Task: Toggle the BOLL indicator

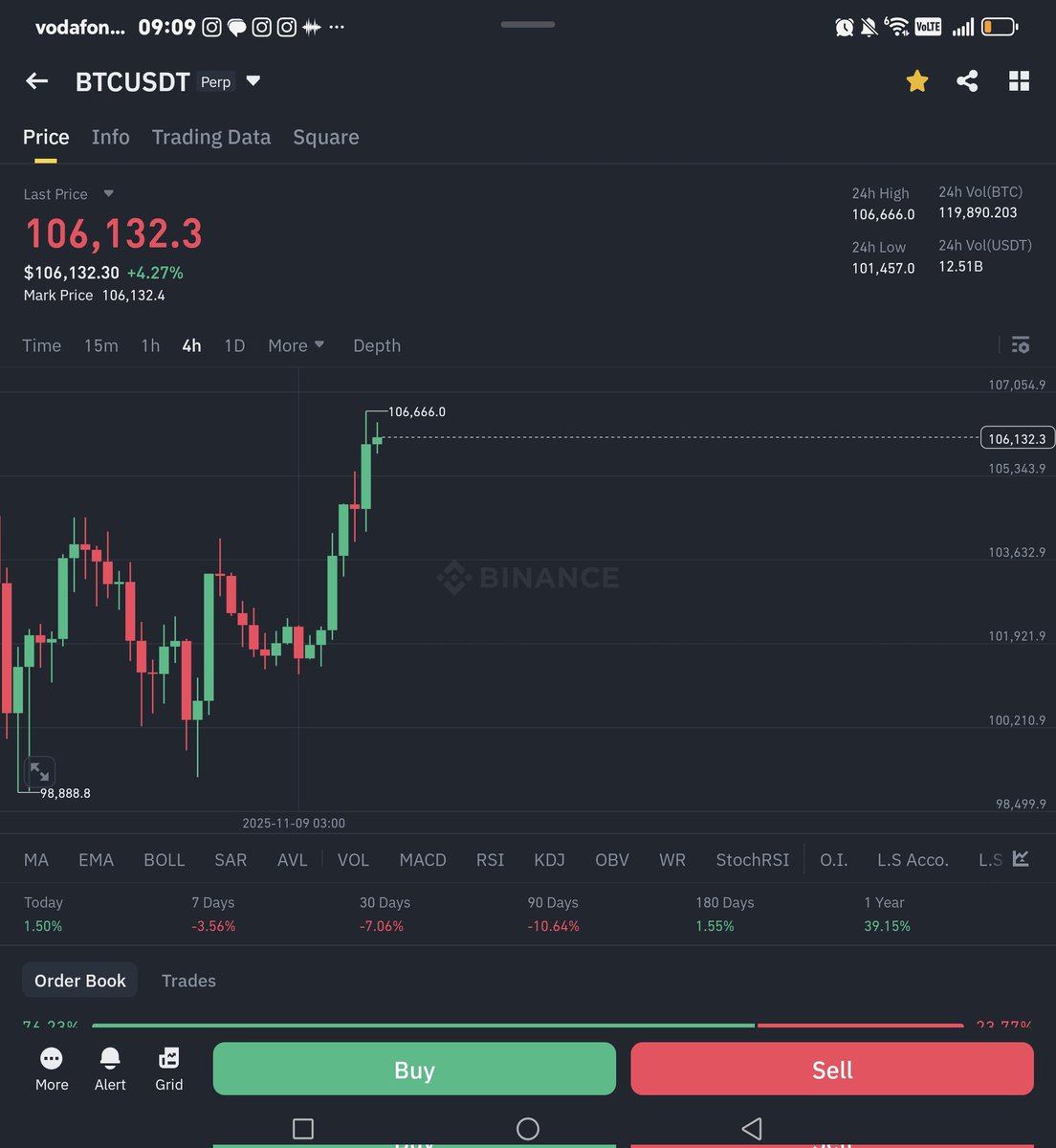Action: tap(165, 860)
